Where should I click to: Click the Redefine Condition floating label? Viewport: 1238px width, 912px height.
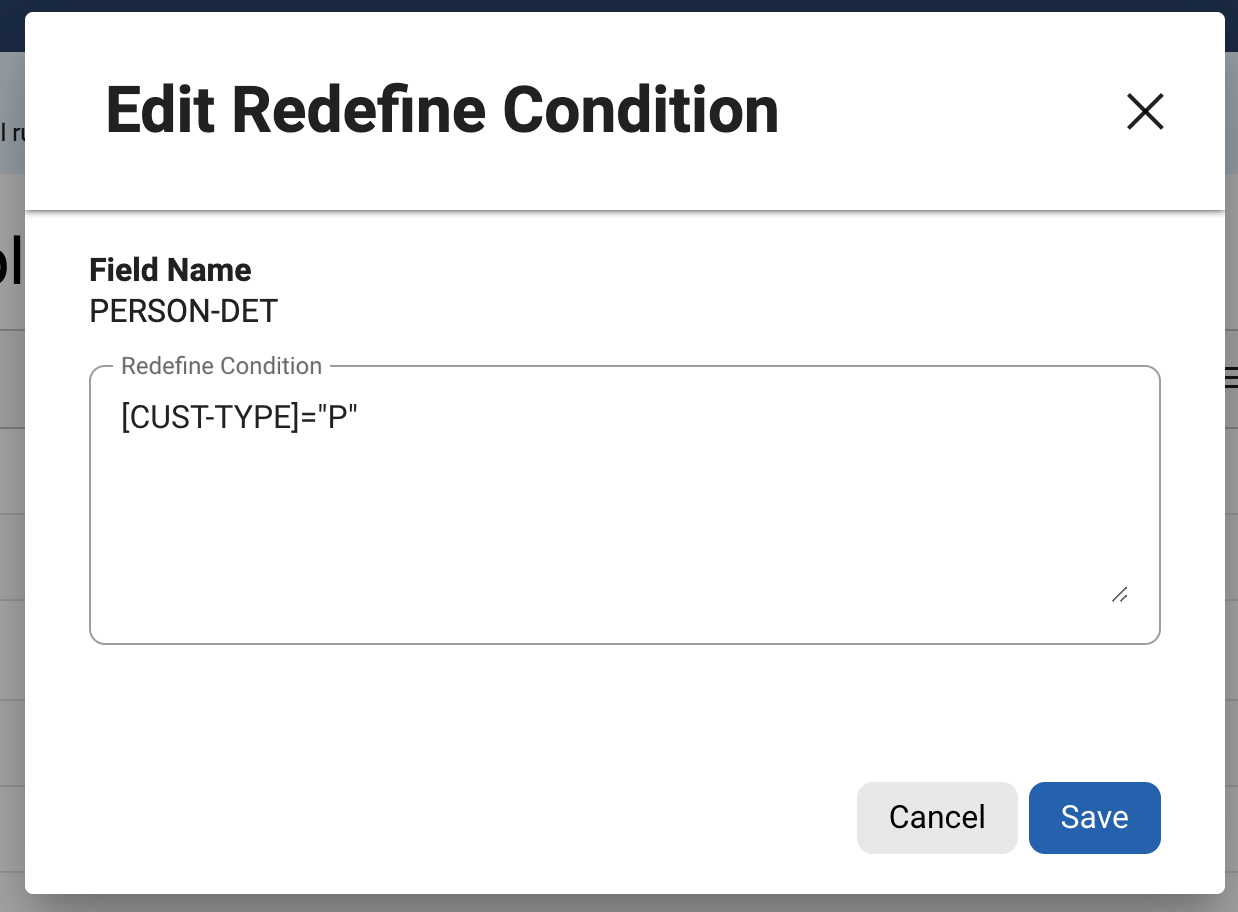point(221,366)
